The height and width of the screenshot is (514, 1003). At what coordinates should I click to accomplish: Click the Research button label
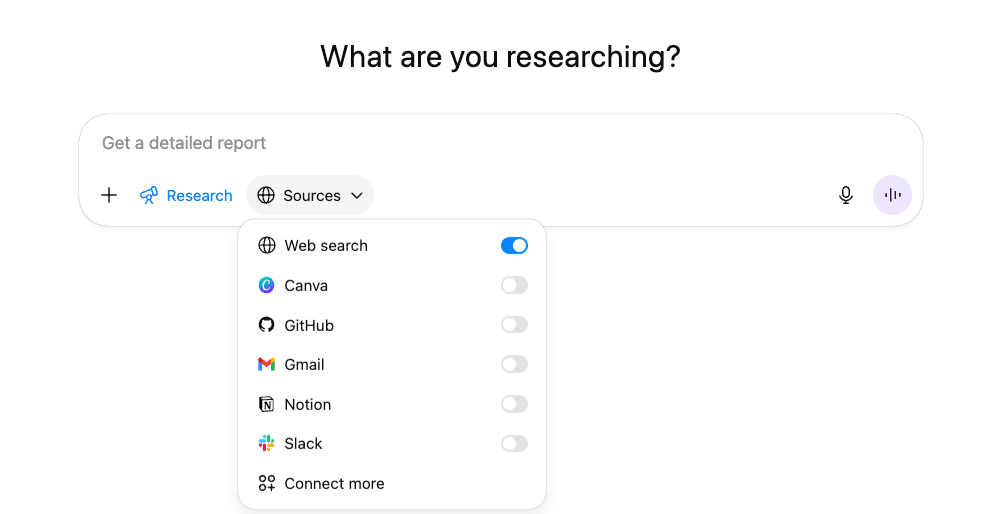(199, 195)
